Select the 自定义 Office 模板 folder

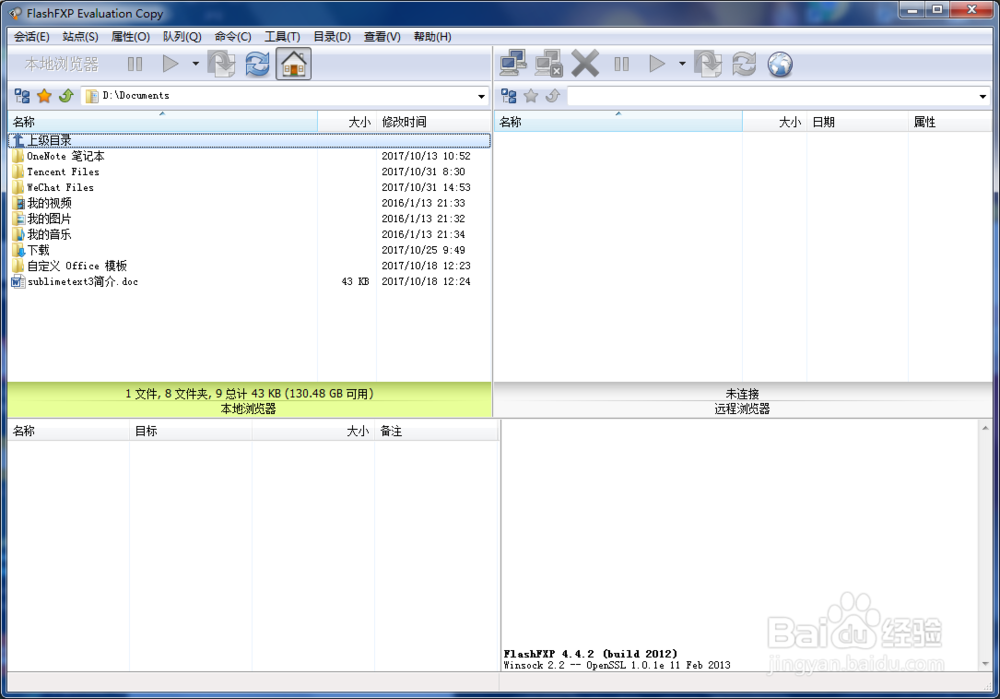(x=249, y=265)
